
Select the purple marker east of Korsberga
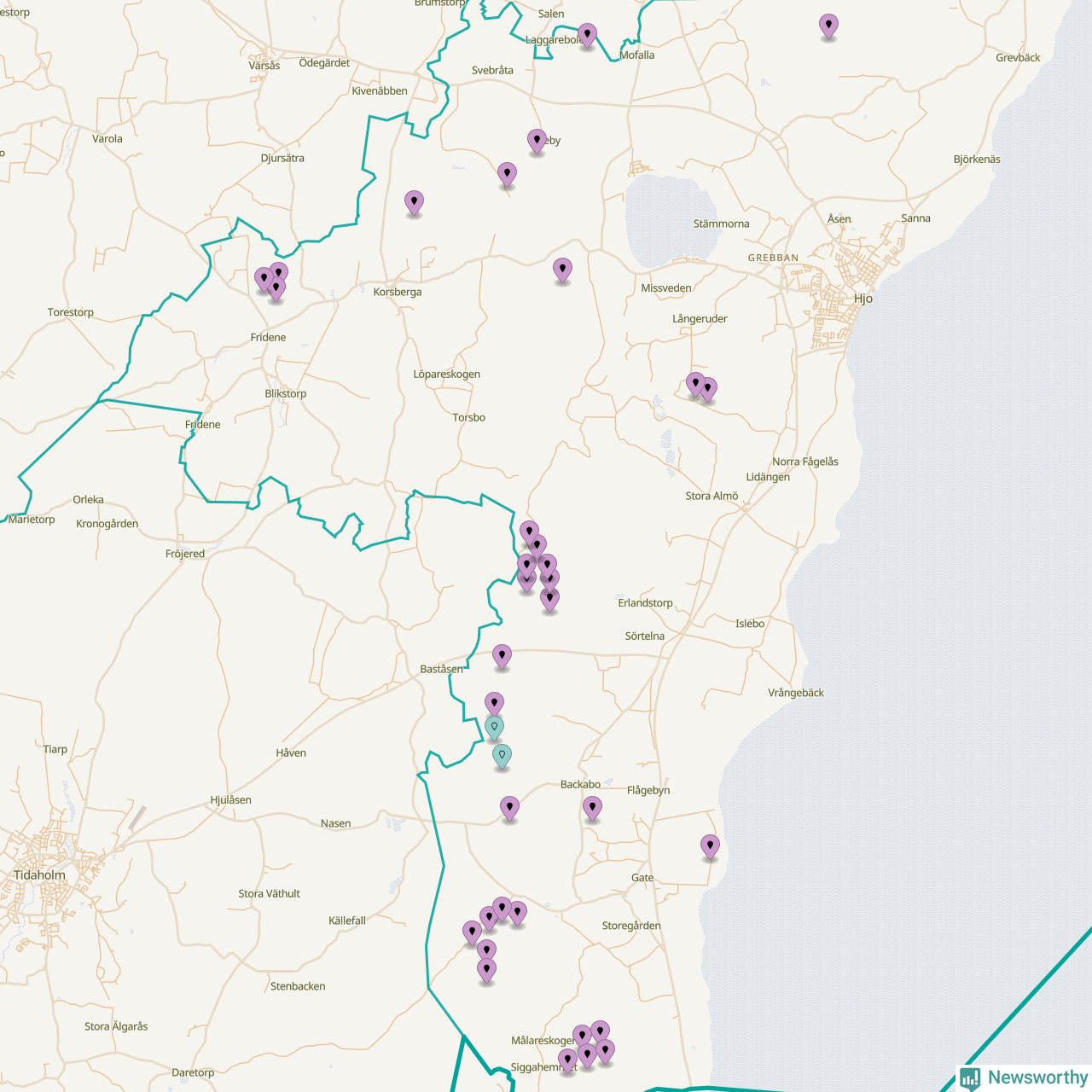click(562, 270)
